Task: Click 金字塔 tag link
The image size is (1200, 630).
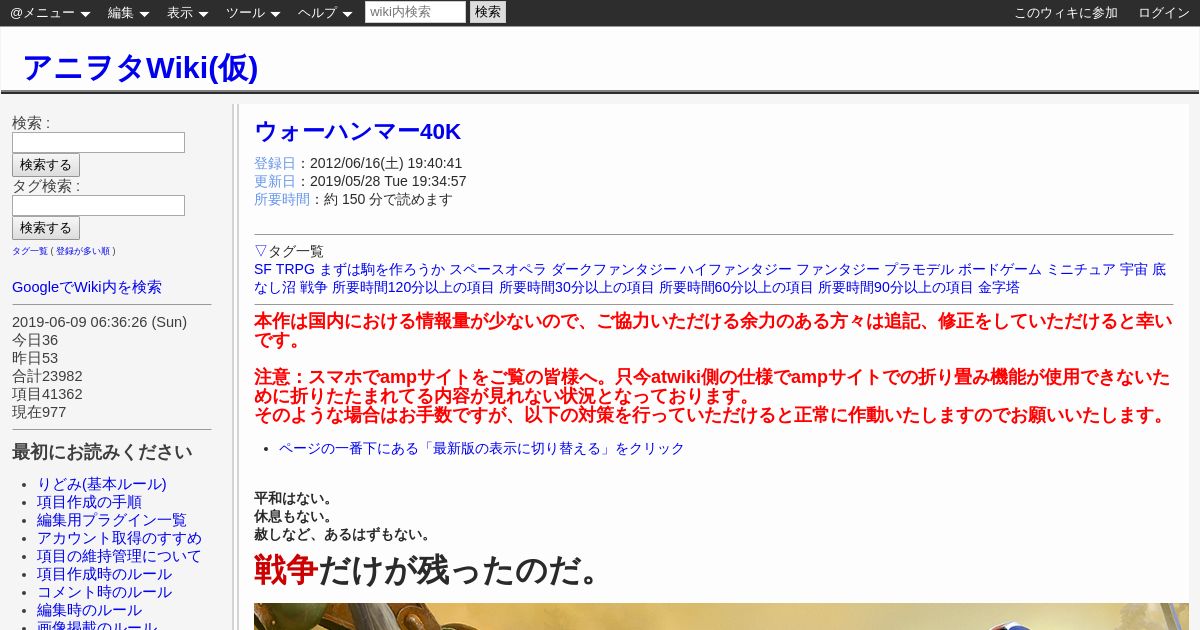Action: pos(999,287)
